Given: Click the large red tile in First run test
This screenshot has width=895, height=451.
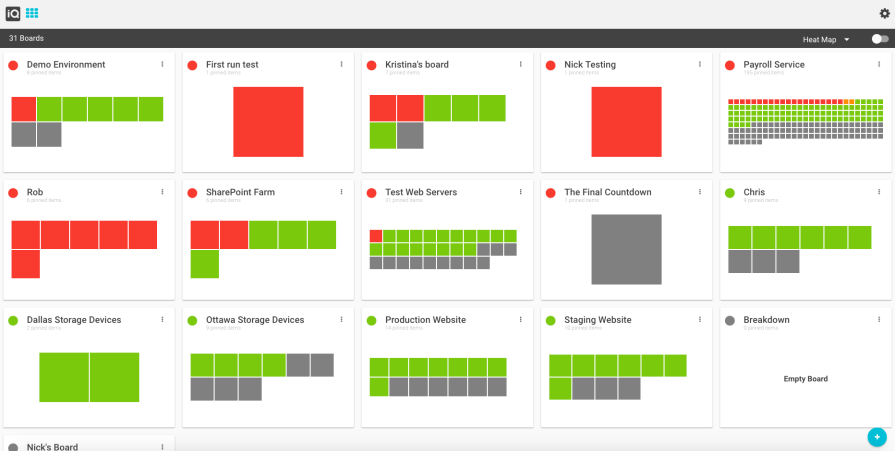Looking at the screenshot, I should click(x=268, y=122).
